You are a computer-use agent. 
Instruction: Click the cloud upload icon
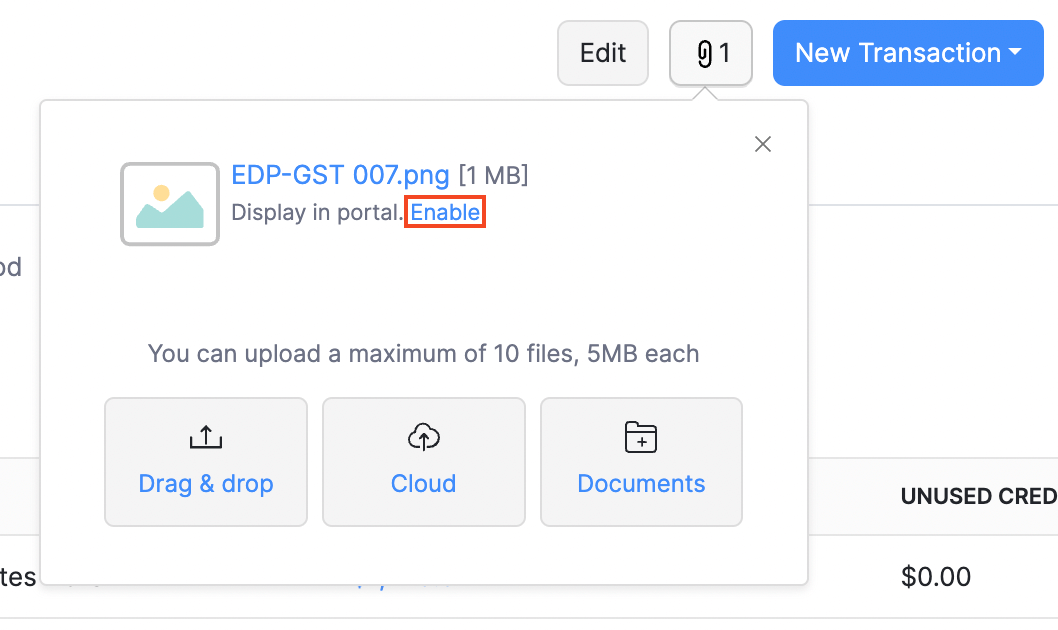[424, 437]
